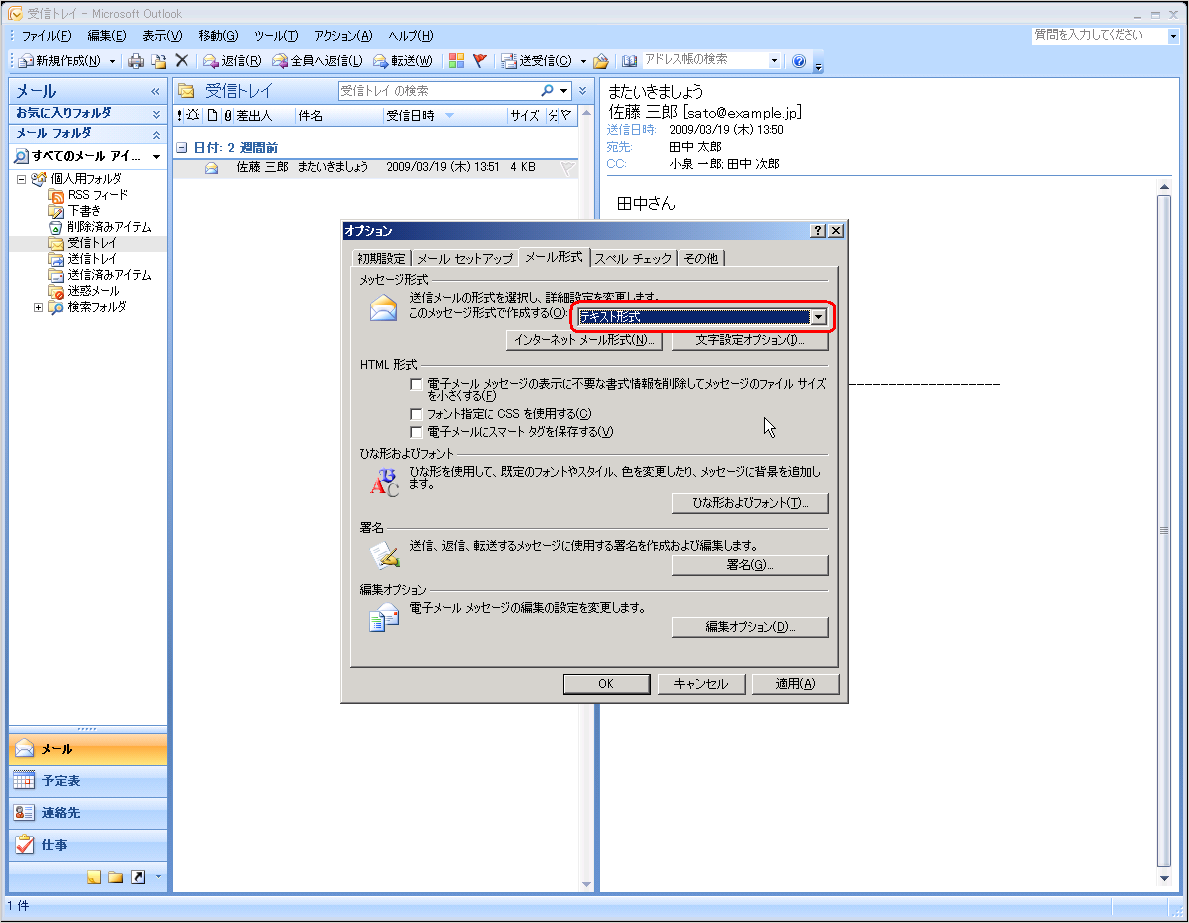Enable save smart tags in email checkbox
Viewport: 1189px width, 923px height.
[416, 432]
